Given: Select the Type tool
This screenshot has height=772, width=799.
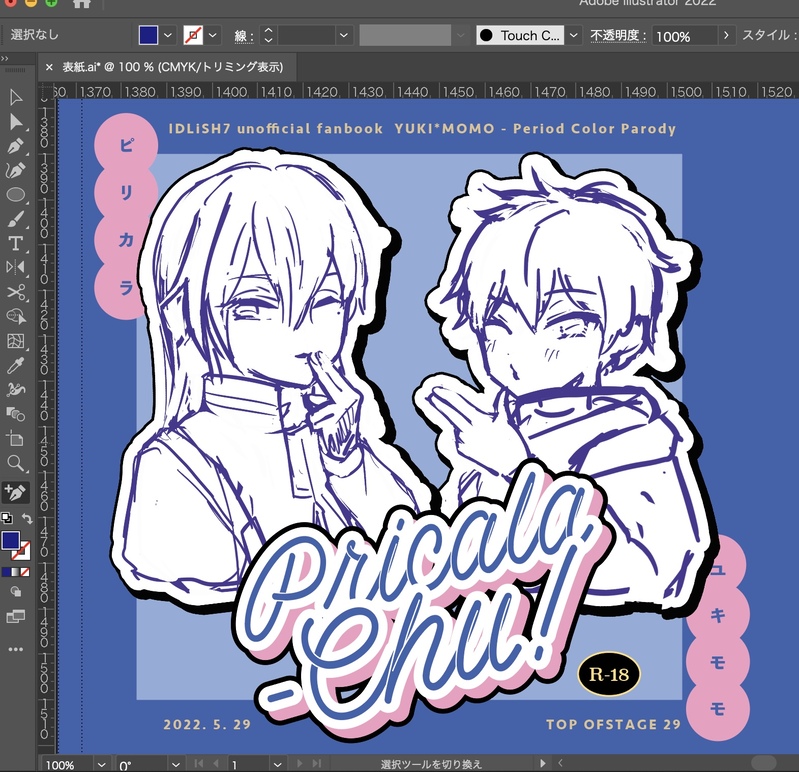Looking at the screenshot, I should [16, 244].
